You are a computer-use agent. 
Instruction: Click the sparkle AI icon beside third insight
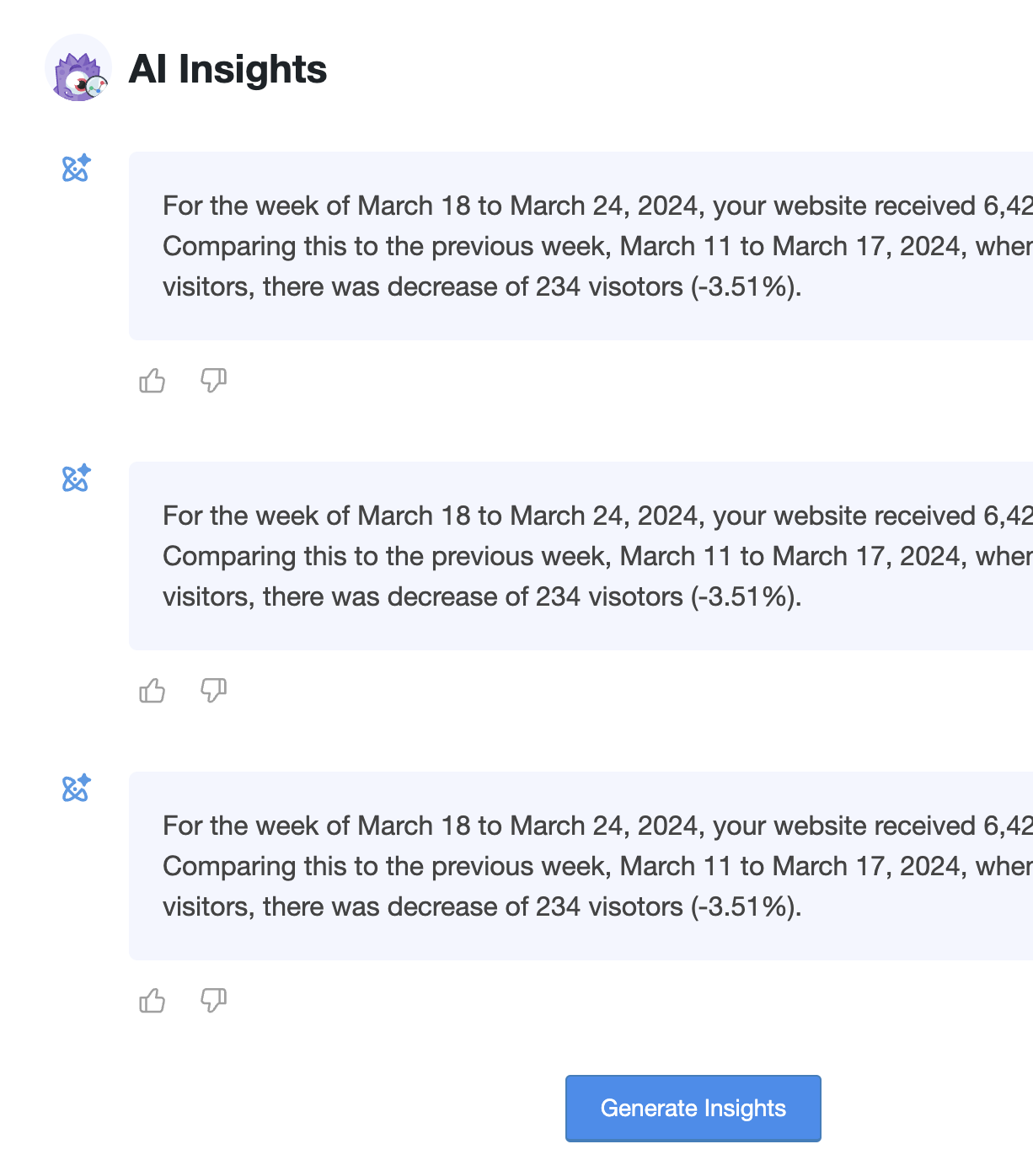(76, 788)
